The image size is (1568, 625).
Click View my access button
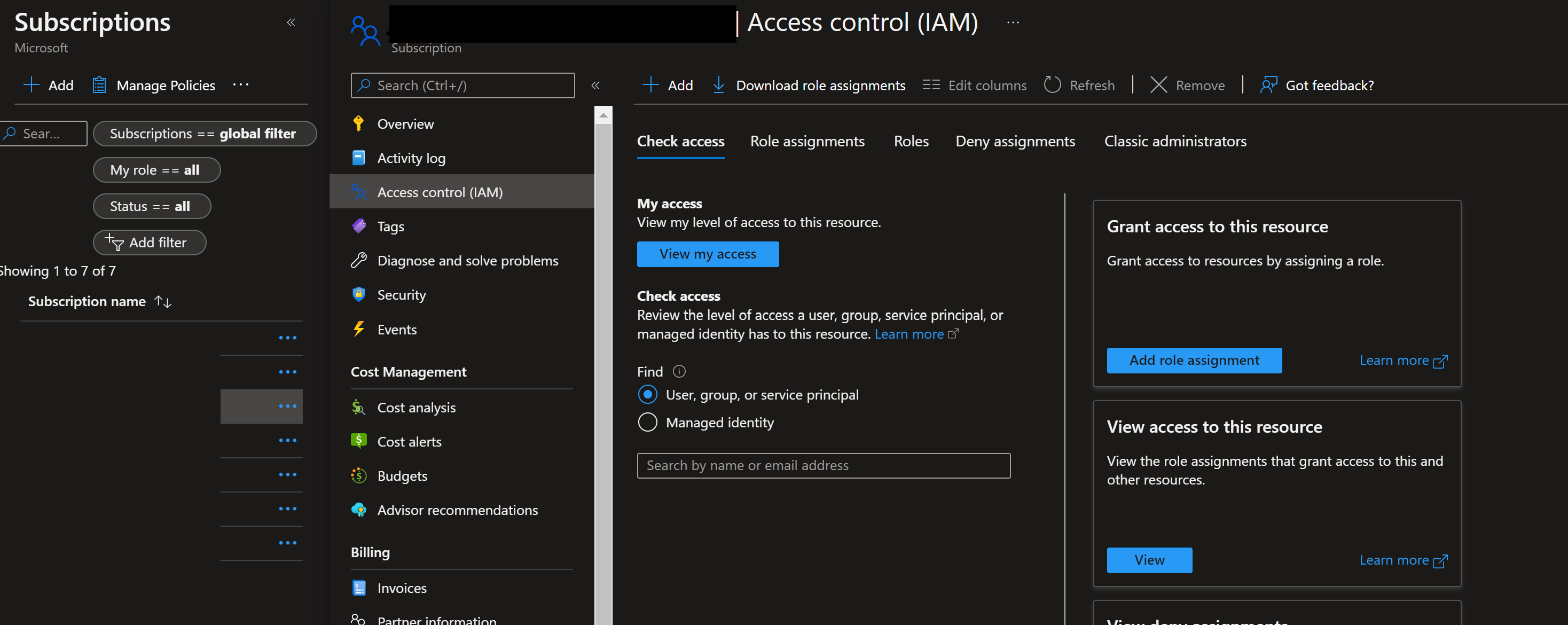(707, 253)
